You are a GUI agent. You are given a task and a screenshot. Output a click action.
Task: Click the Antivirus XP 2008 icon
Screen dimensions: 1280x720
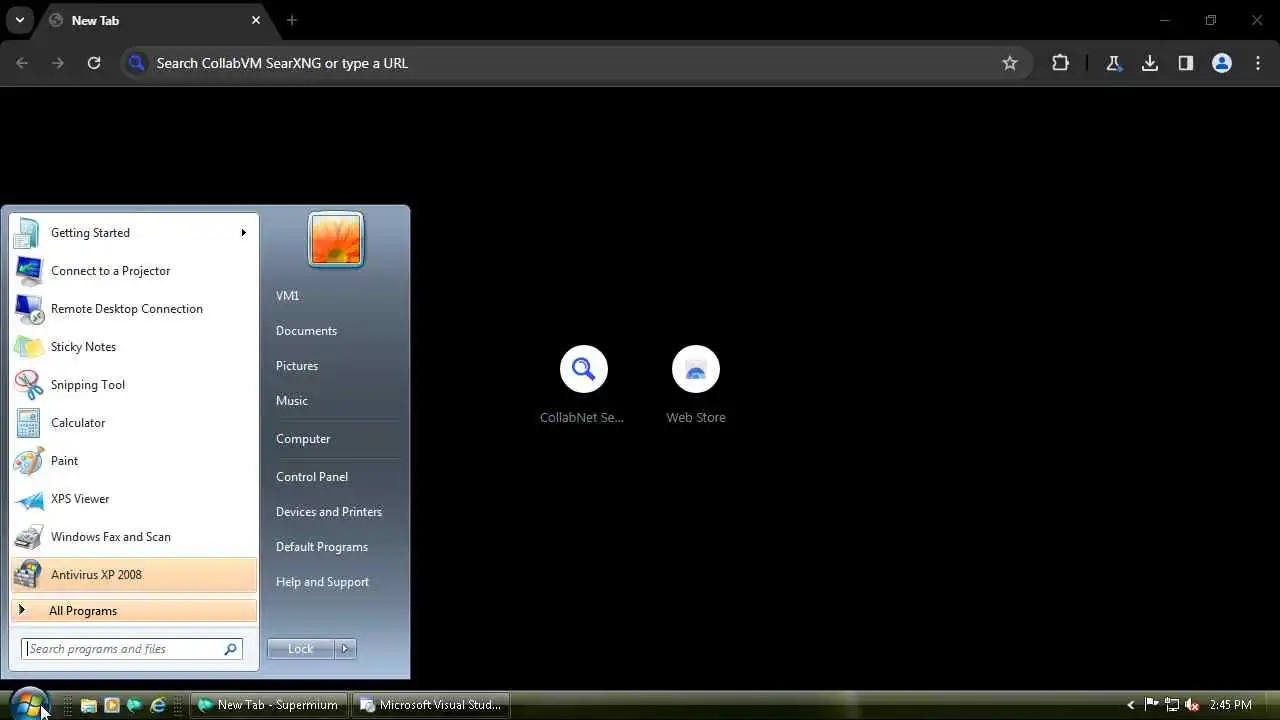(29, 575)
